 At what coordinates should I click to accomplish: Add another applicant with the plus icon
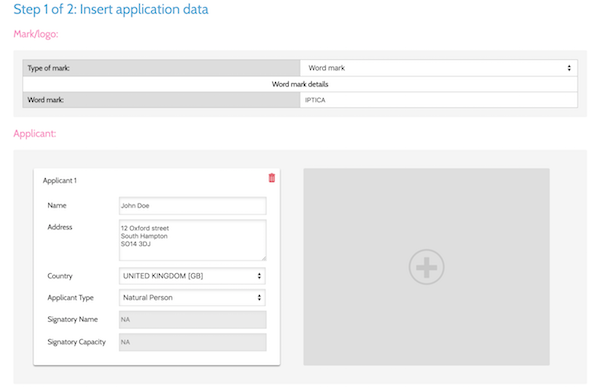426,267
